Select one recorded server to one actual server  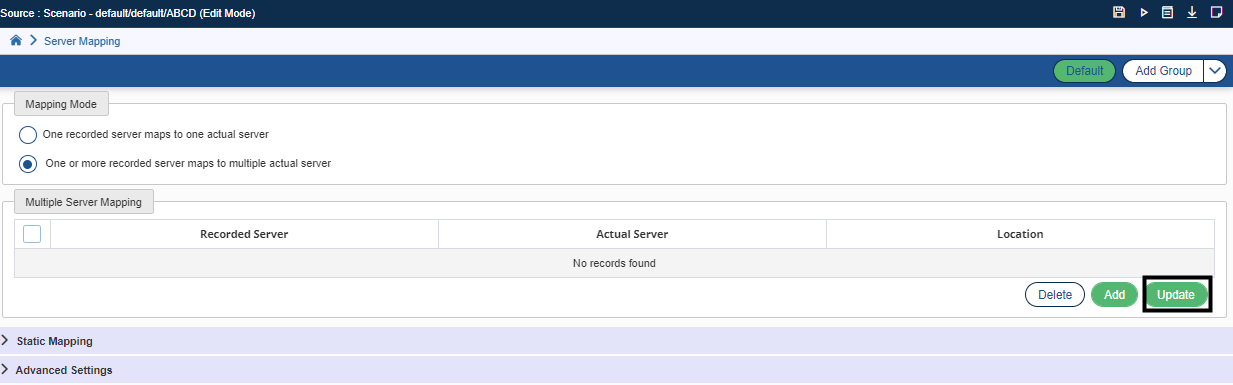pos(28,135)
